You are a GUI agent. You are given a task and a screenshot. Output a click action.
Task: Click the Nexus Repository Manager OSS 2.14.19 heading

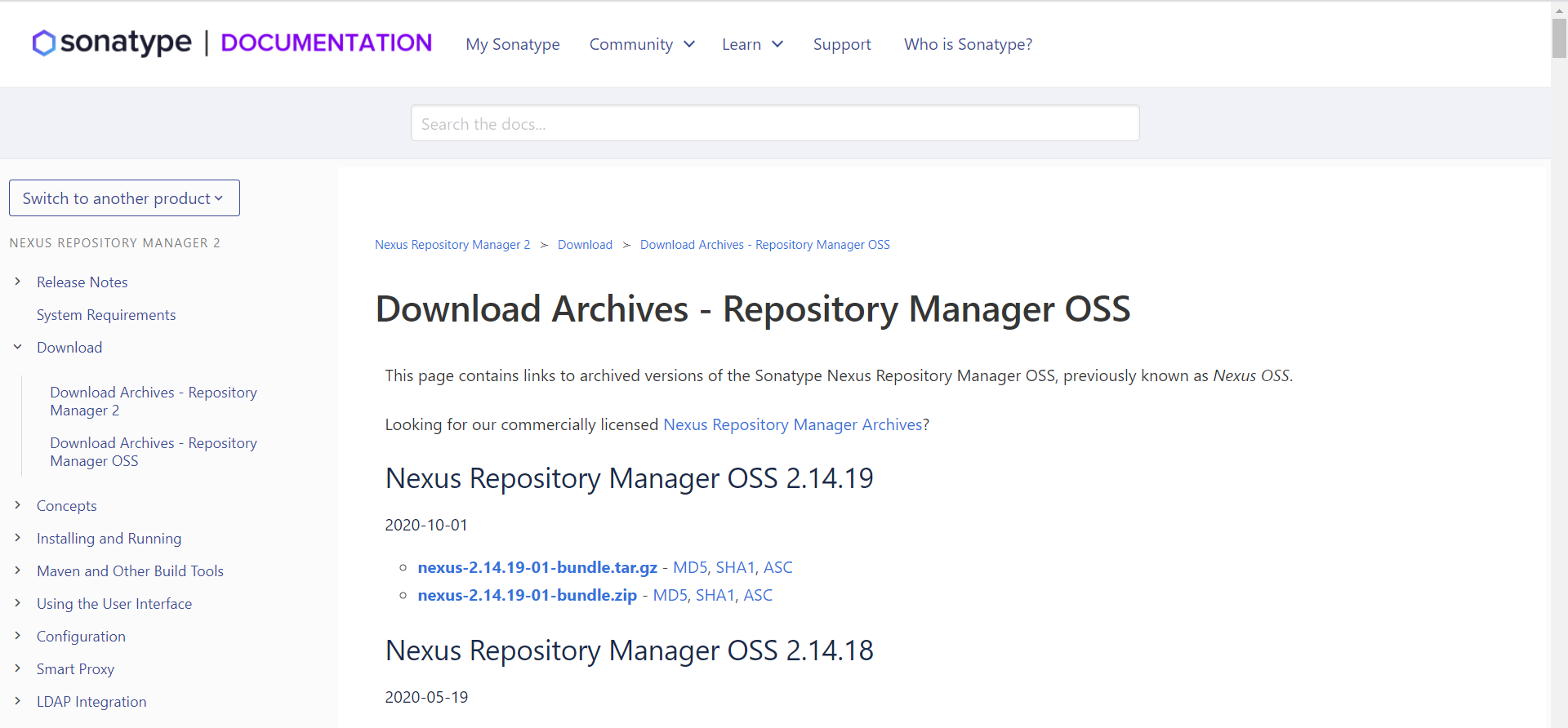point(629,478)
